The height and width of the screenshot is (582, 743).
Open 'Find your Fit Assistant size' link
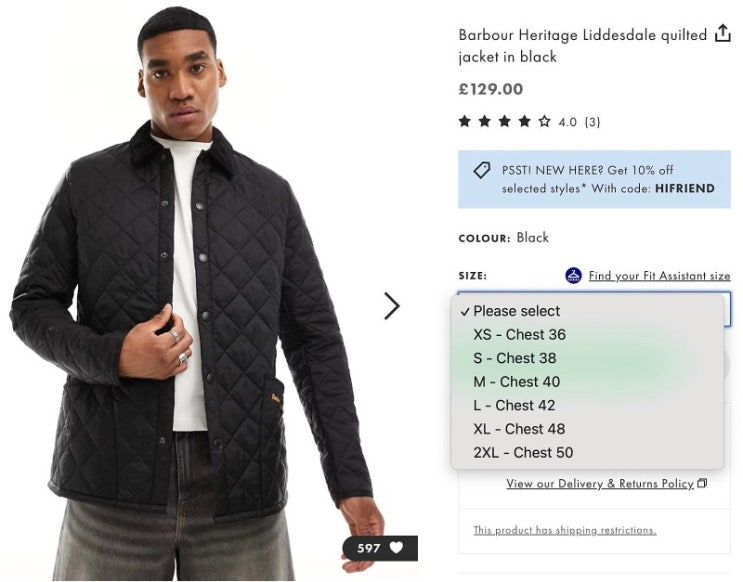pos(659,276)
